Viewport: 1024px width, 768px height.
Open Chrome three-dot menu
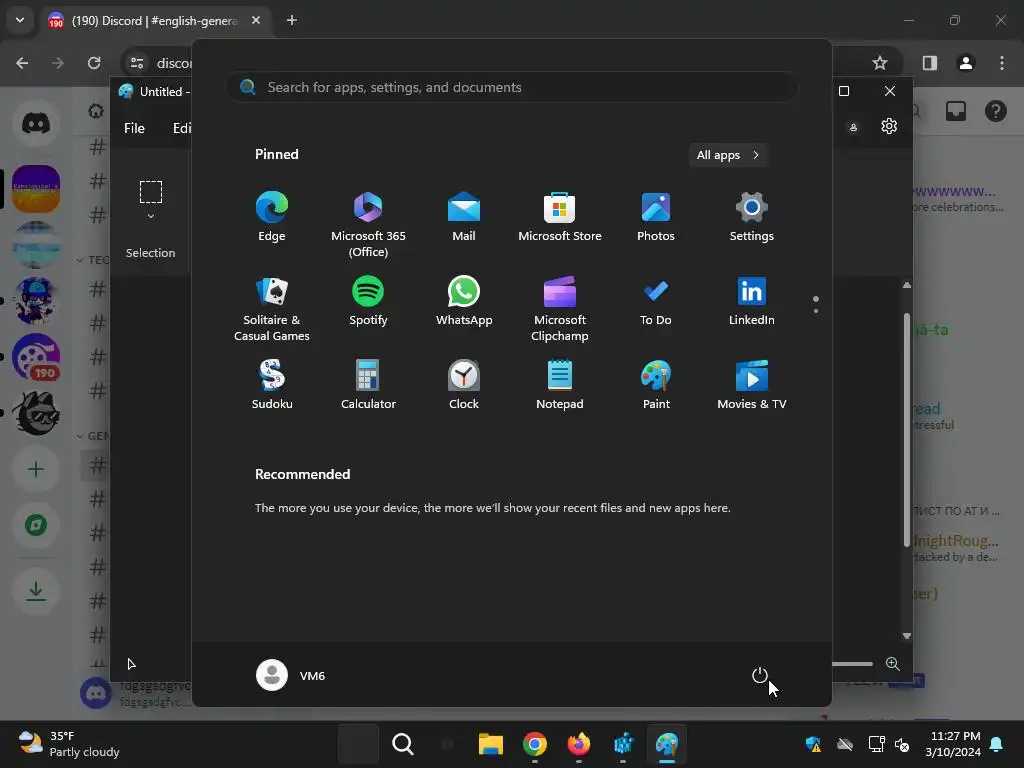coord(1002,63)
